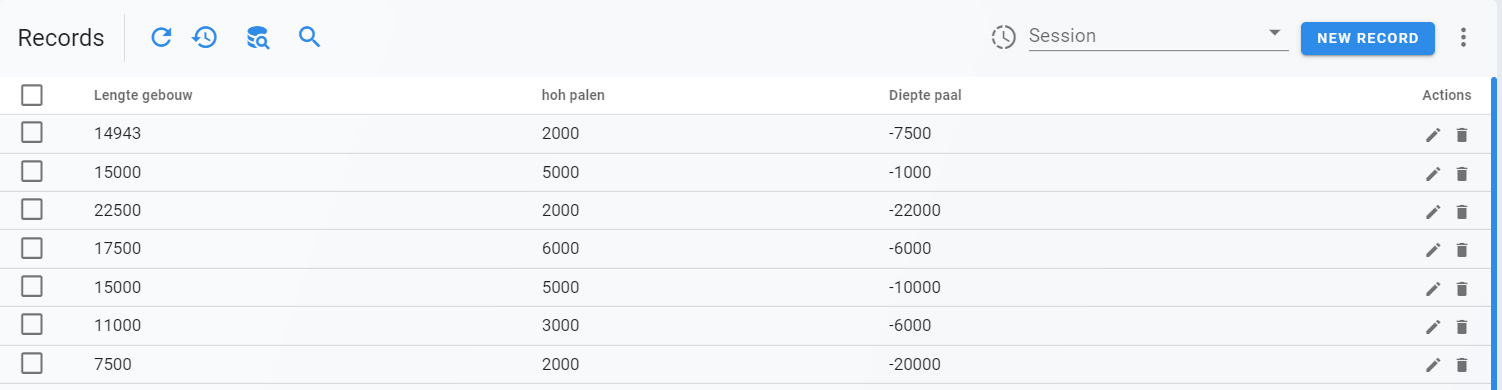
Task: Expand the Session dropdown arrow
Action: pos(1275,33)
